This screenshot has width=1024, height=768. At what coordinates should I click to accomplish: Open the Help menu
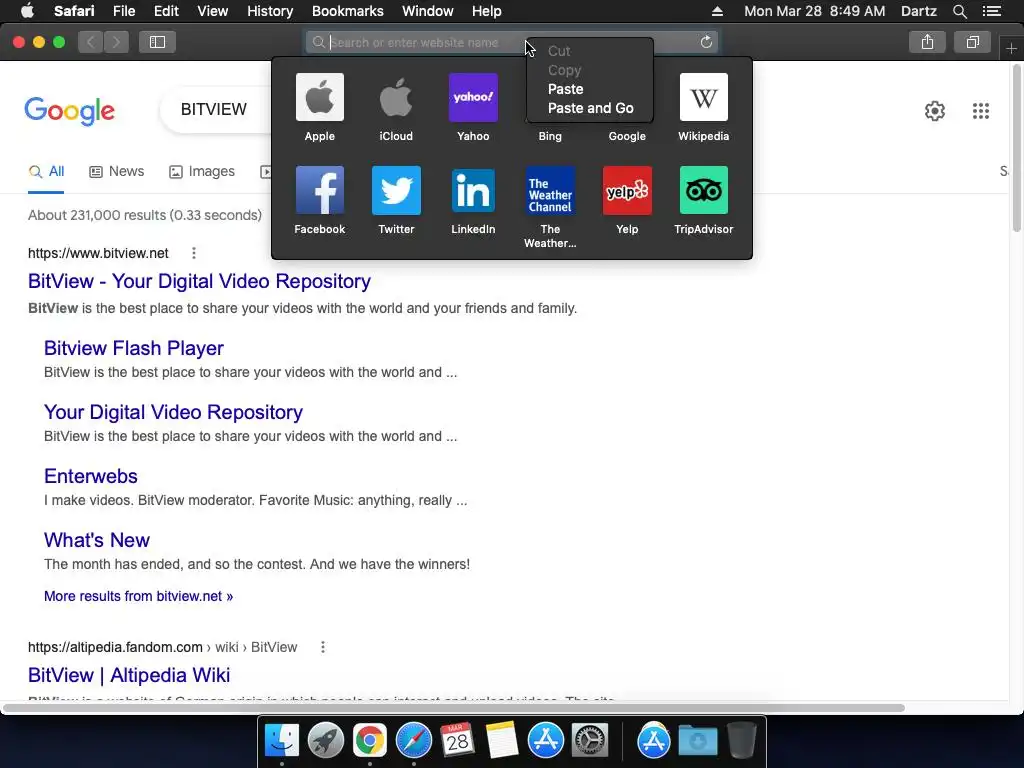[x=487, y=11]
